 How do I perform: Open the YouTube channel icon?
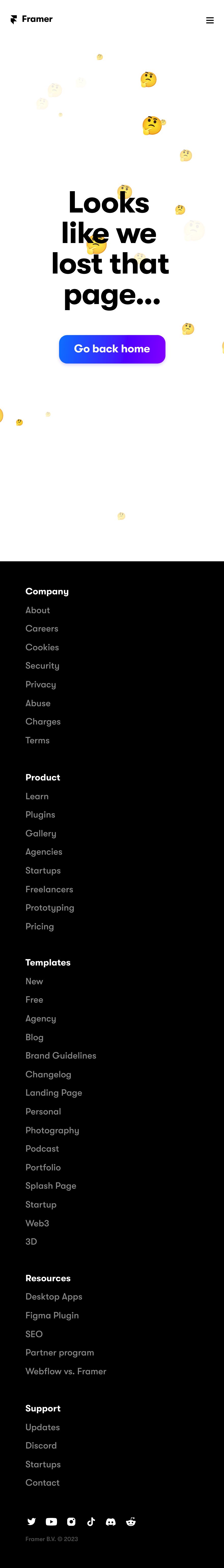(52, 1521)
